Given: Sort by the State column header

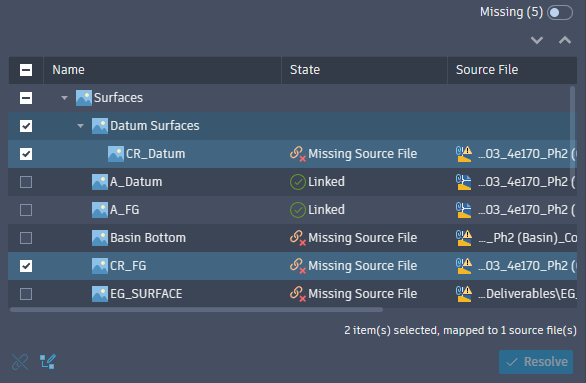Looking at the screenshot, I should click(364, 70).
